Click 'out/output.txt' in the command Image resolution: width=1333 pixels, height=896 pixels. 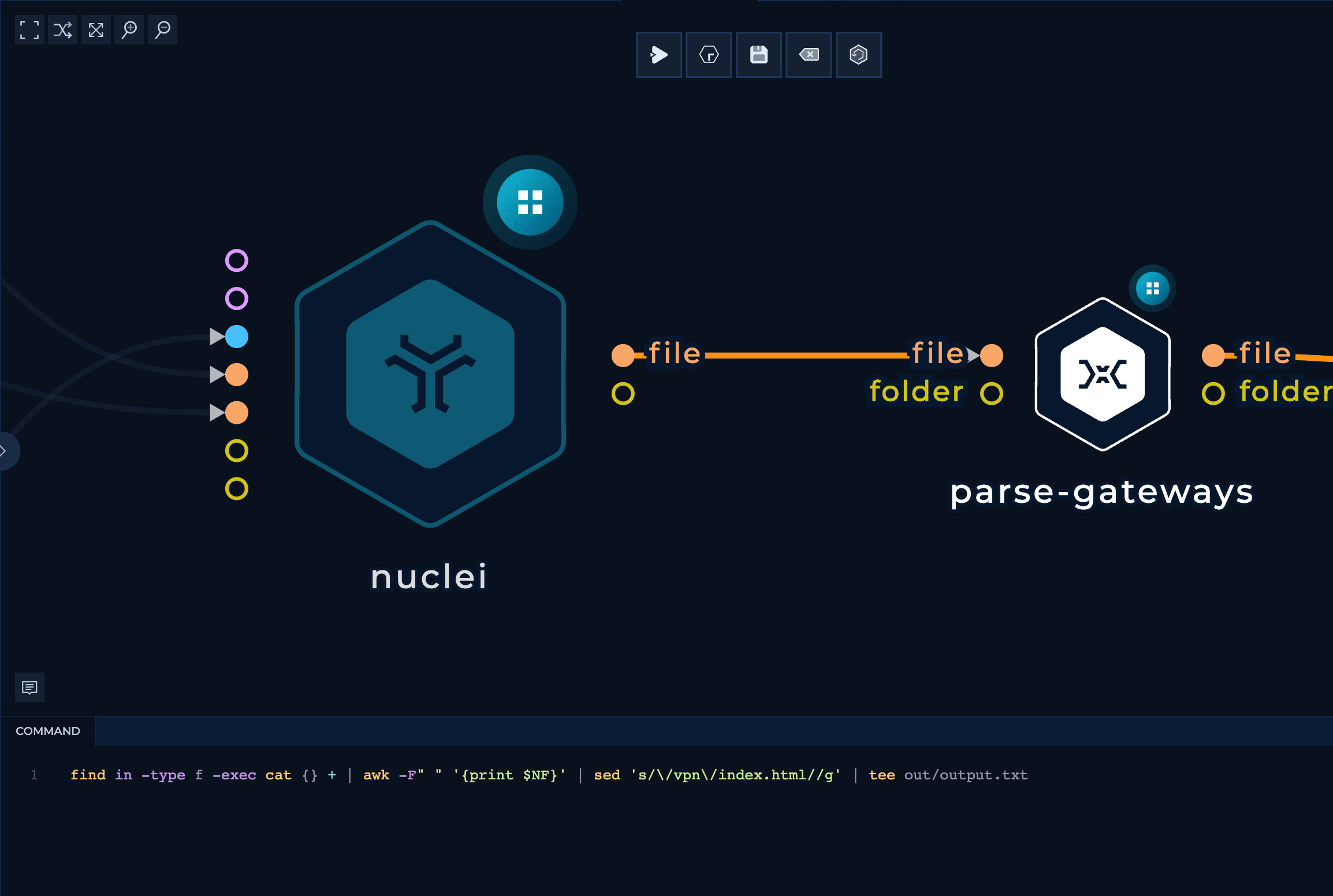966,775
